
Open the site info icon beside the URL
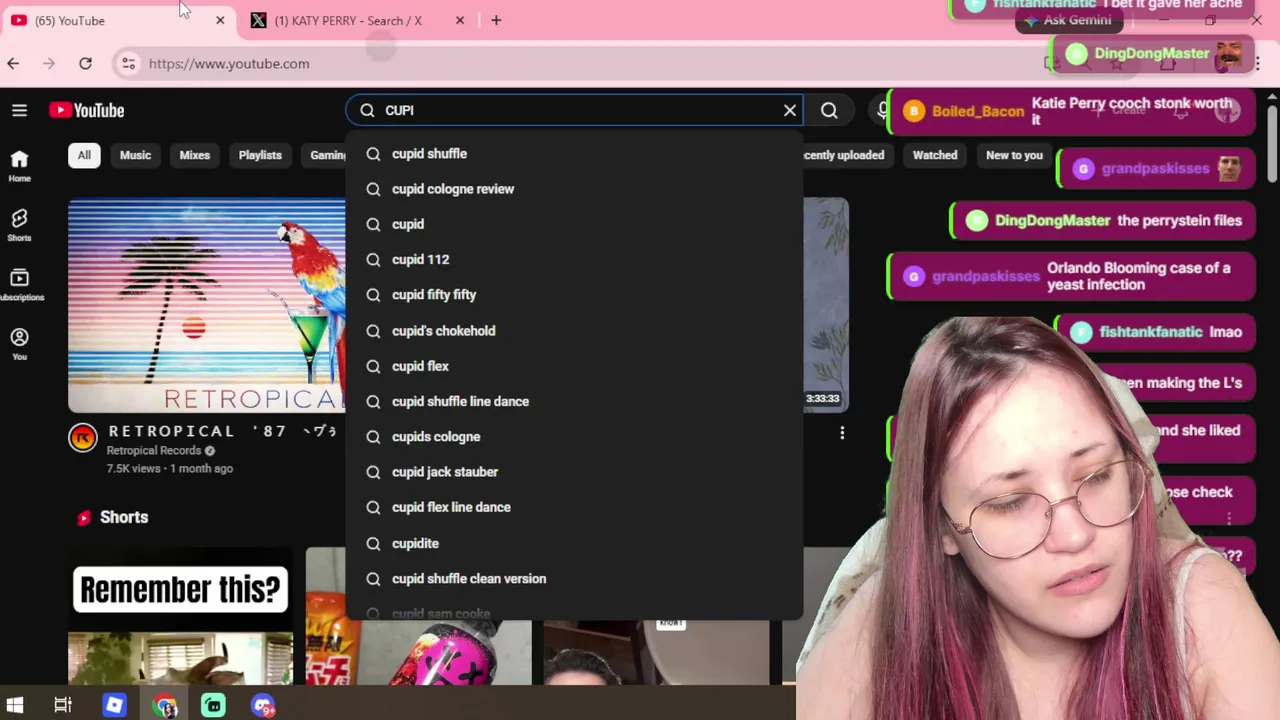pos(128,63)
